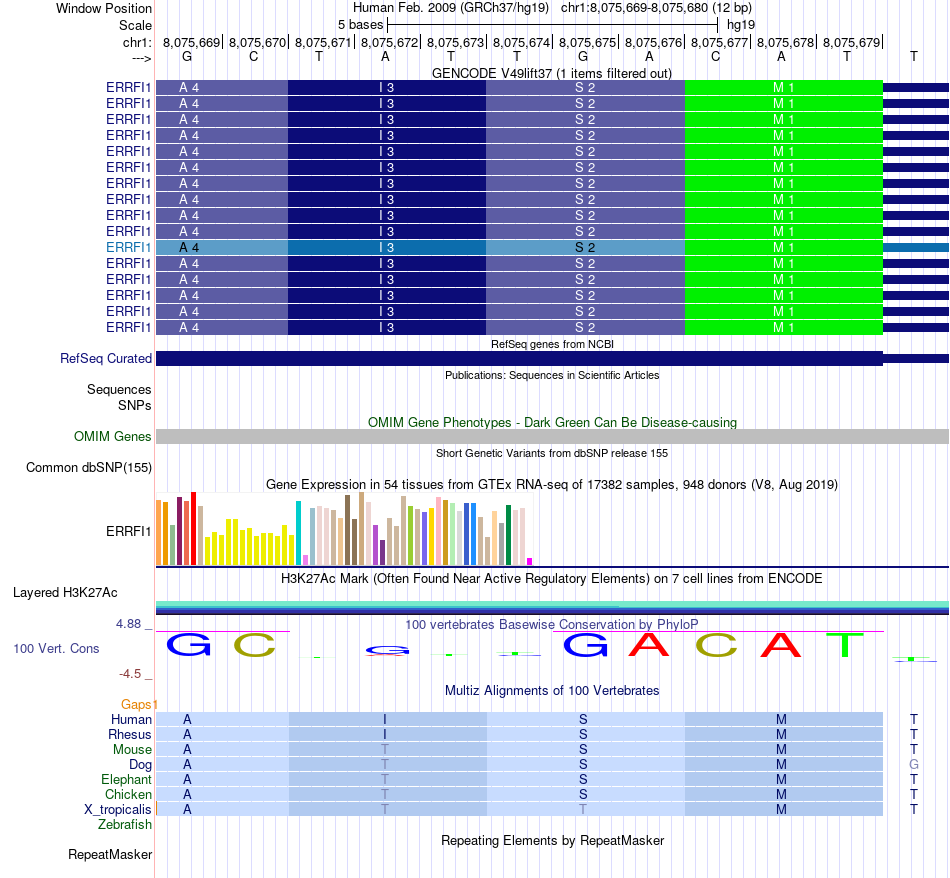The width and height of the screenshot is (950, 878).
Task: Click green 'M 1' start codon in highlighted row
Action: coord(783,247)
